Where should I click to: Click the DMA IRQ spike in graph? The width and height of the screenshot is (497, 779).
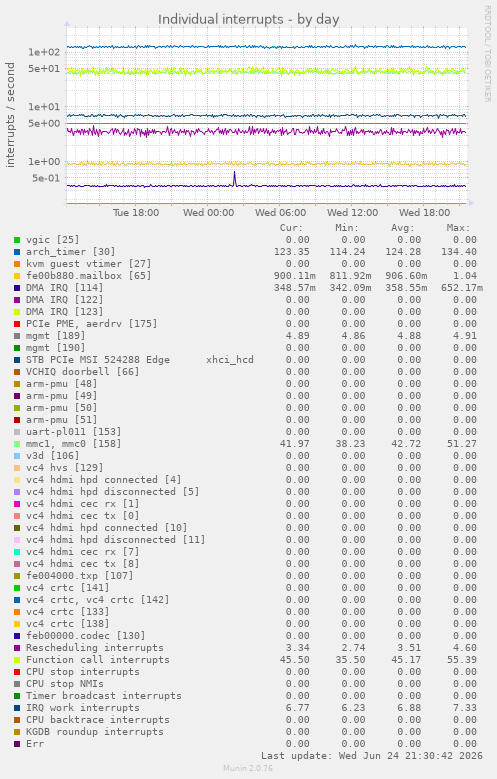235,178
